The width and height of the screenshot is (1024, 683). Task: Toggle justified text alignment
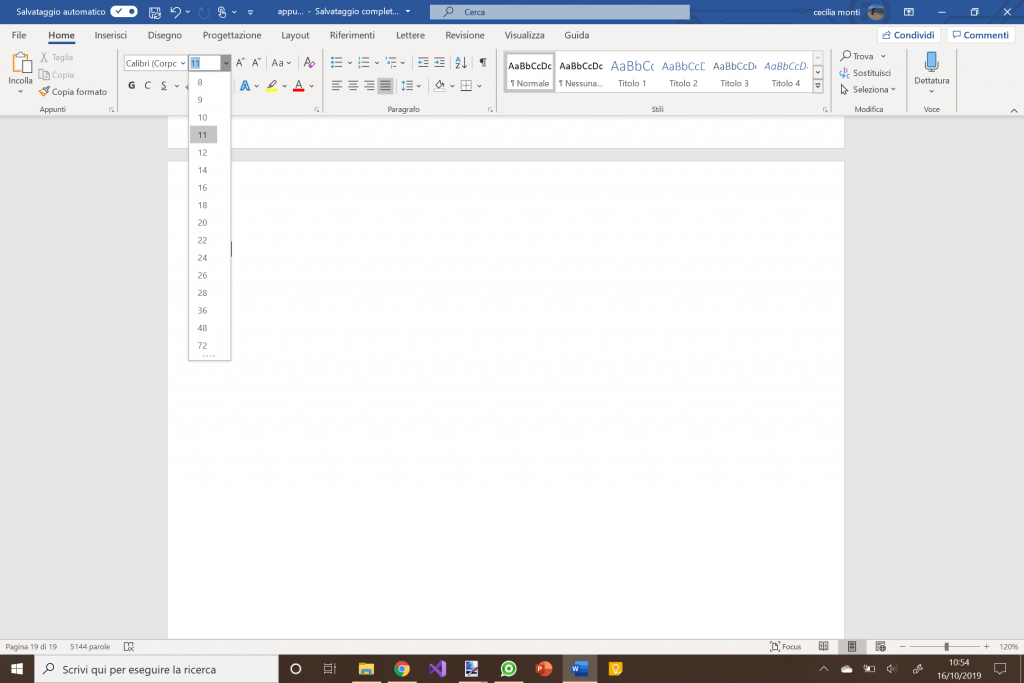click(385, 86)
